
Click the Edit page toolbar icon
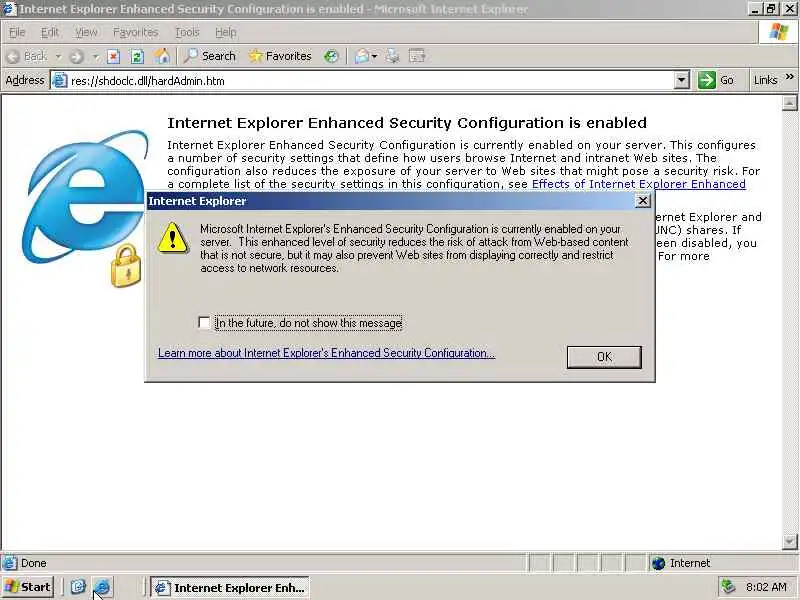click(x=417, y=56)
